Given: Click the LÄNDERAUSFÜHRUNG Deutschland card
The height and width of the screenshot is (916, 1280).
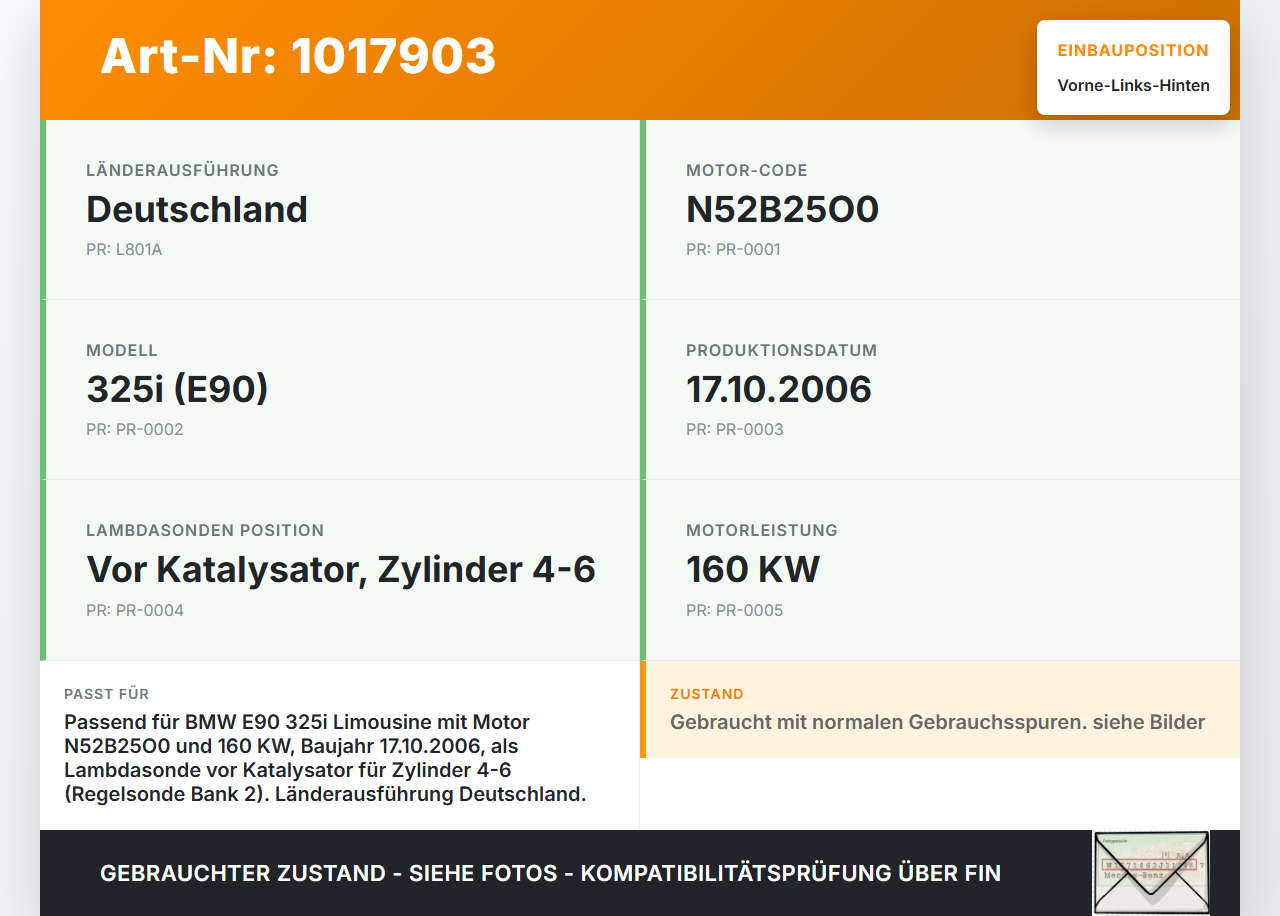Looking at the screenshot, I should [x=340, y=209].
